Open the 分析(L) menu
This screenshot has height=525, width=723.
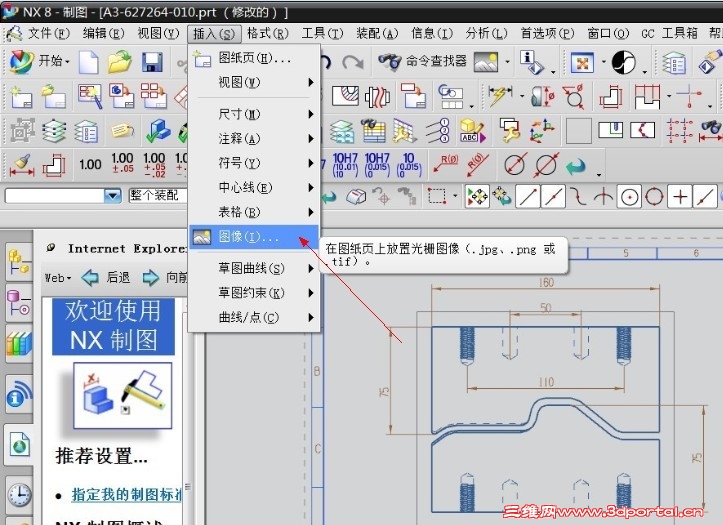(486, 33)
